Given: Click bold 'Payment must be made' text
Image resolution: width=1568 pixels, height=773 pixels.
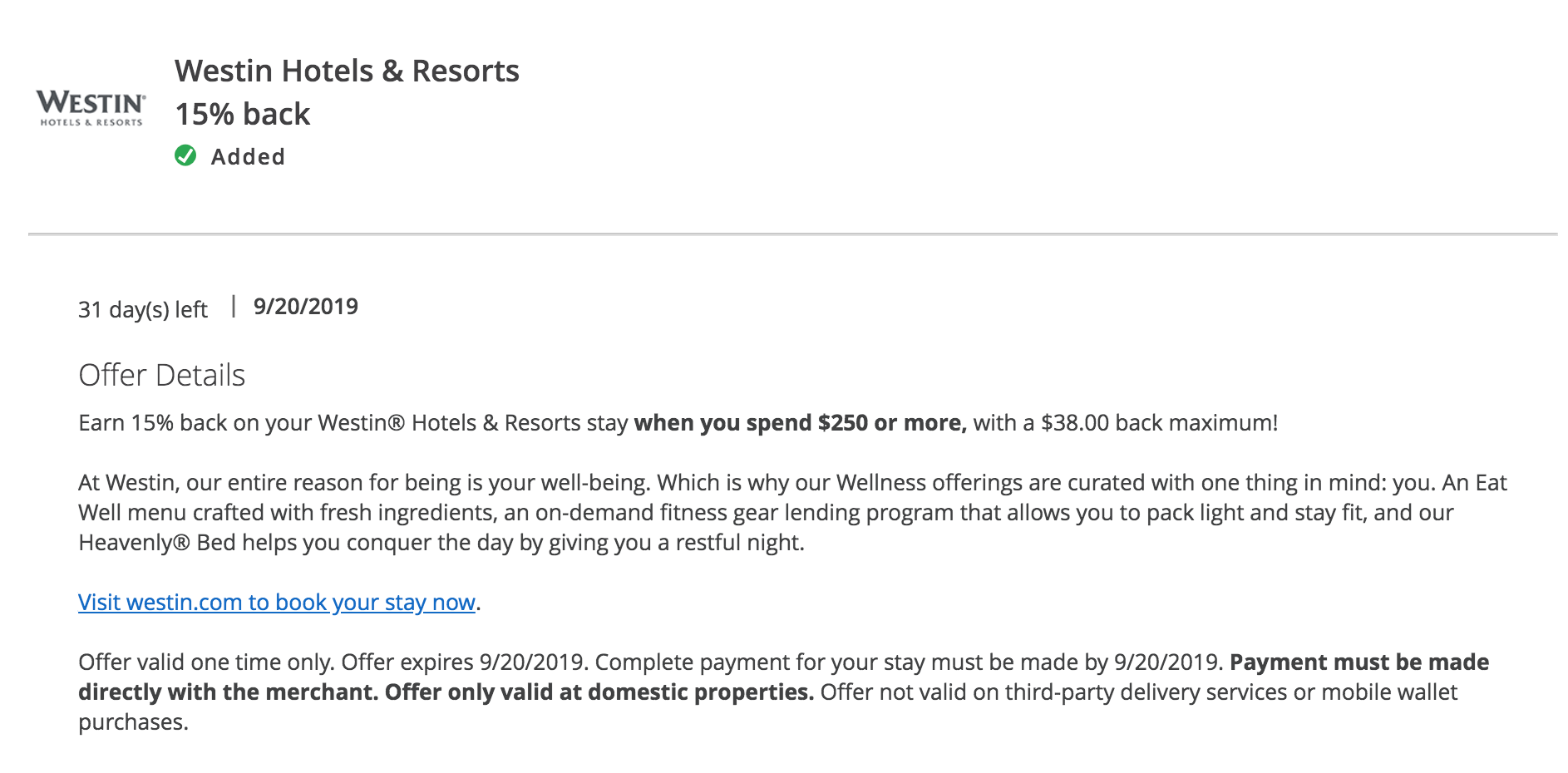Looking at the screenshot, I should coord(1358,662).
